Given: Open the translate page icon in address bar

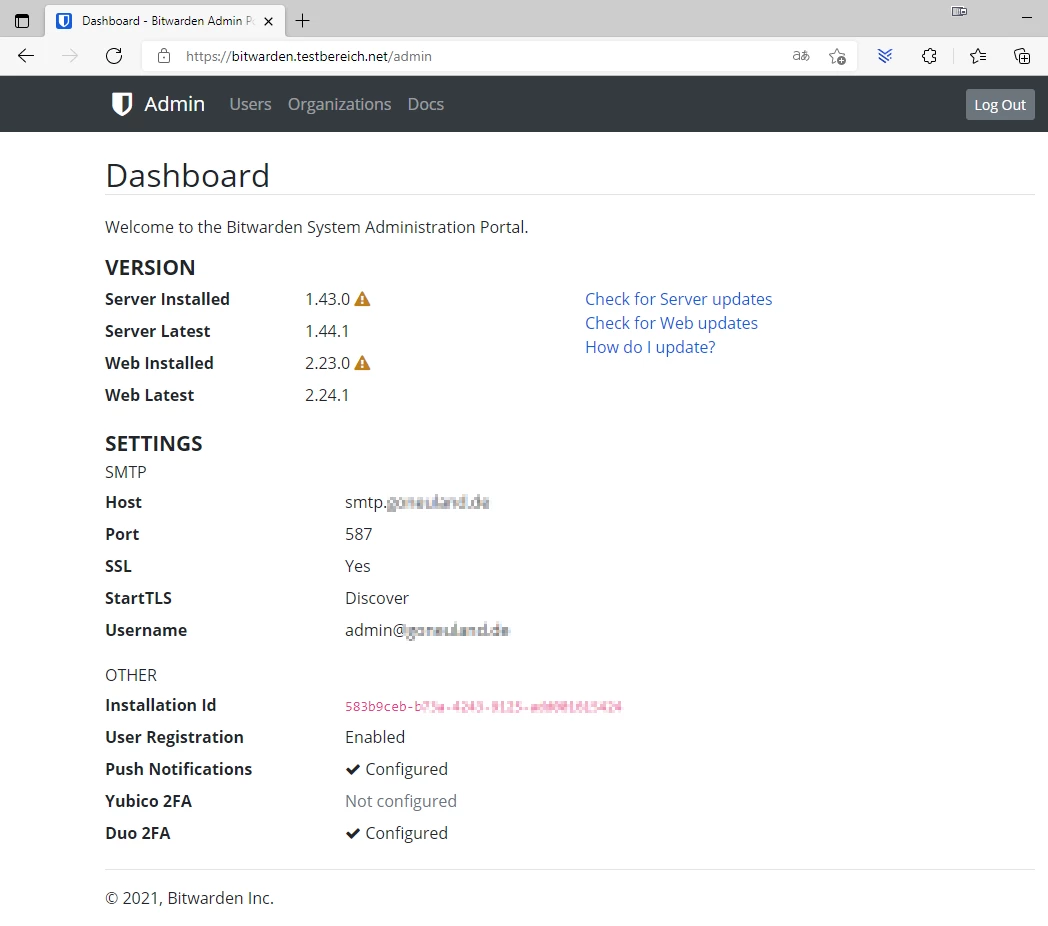Looking at the screenshot, I should pos(800,56).
